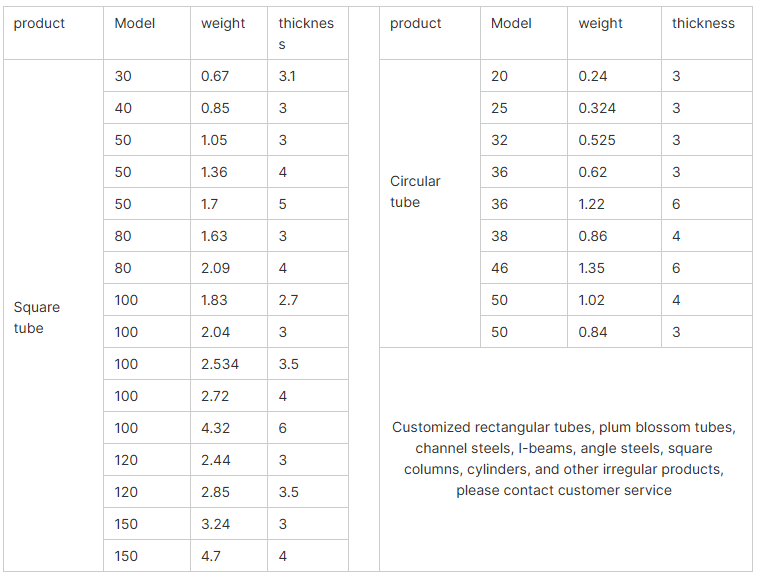Image resolution: width=758 pixels, height=579 pixels.
Task: Click the thickness value 2.7
Action: tap(288, 300)
